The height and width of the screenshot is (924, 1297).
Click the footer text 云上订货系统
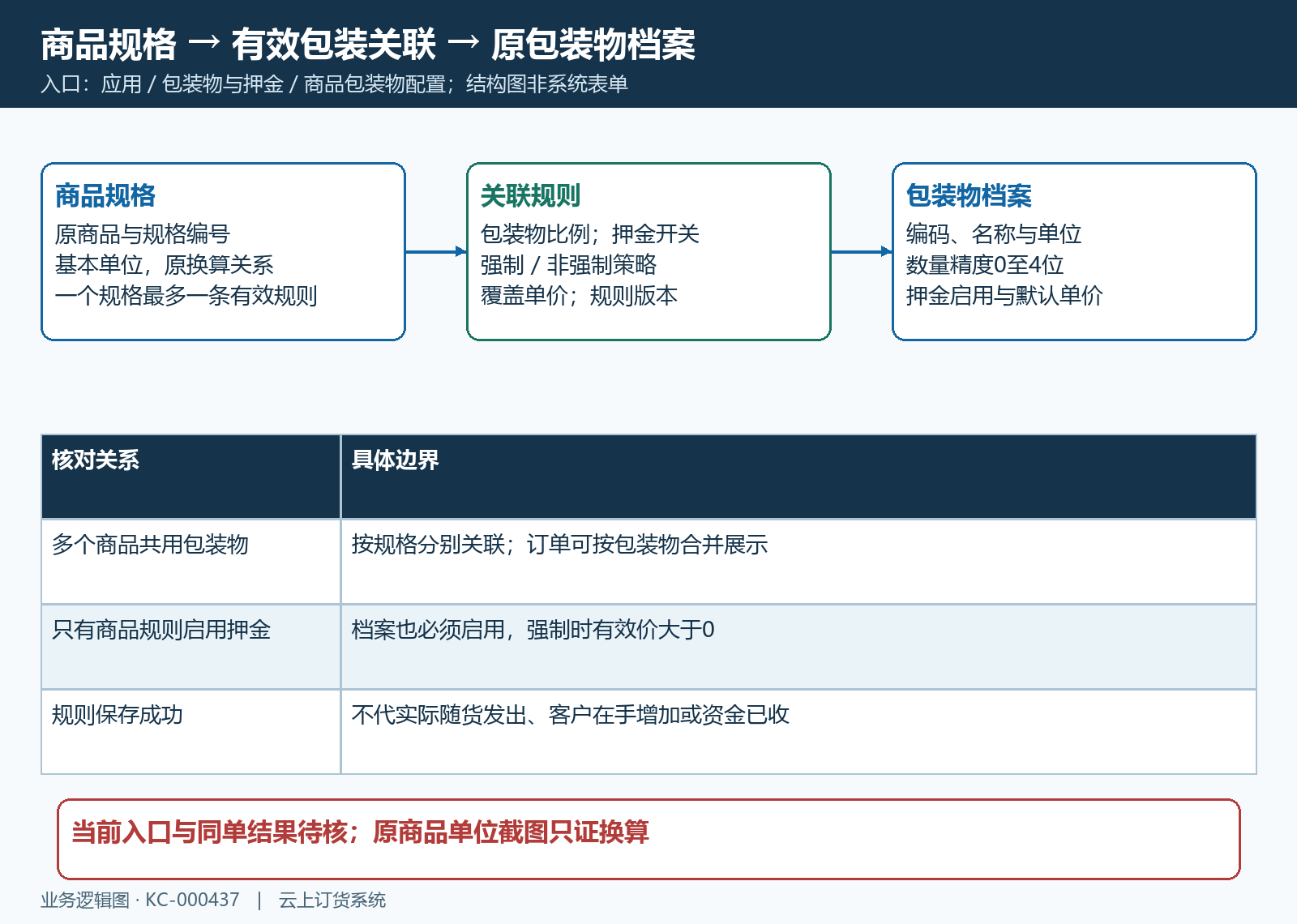pyautogui.click(x=332, y=900)
